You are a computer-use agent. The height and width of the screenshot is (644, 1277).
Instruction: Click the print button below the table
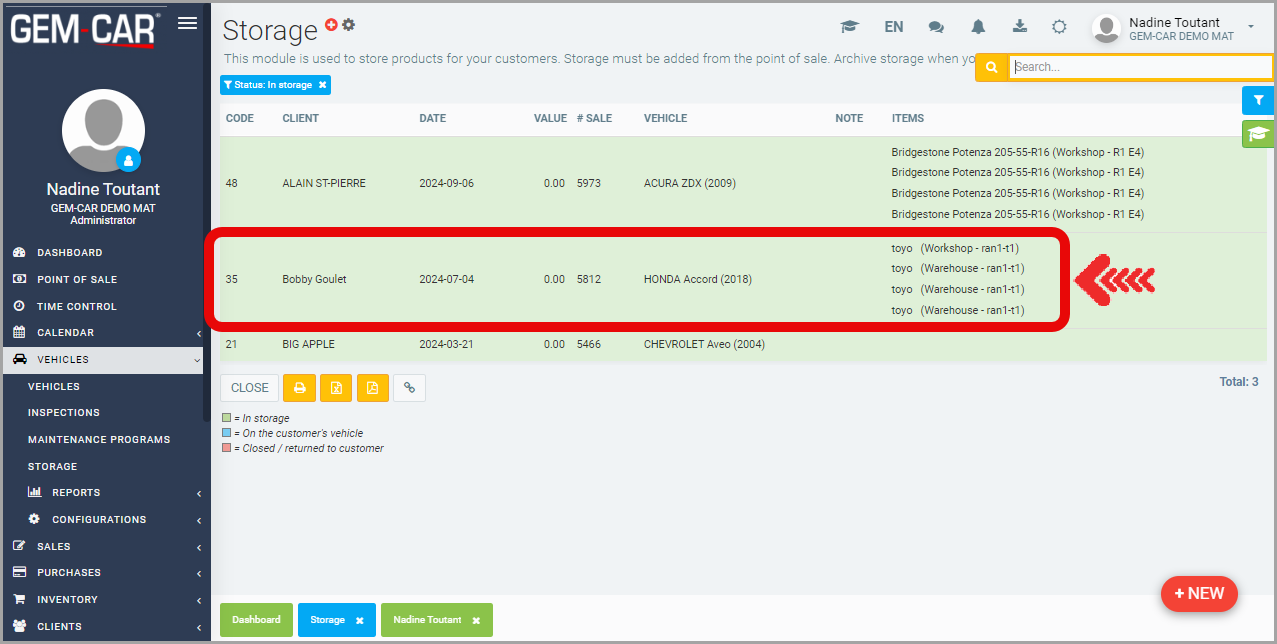(299, 388)
